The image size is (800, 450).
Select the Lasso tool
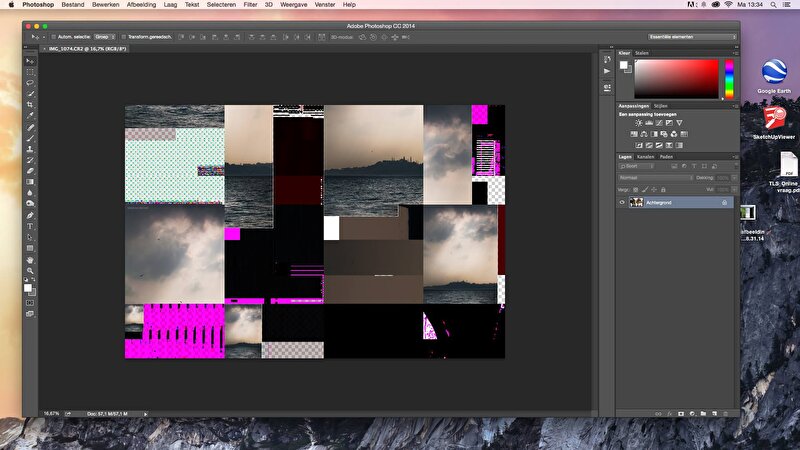pos(30,83)
